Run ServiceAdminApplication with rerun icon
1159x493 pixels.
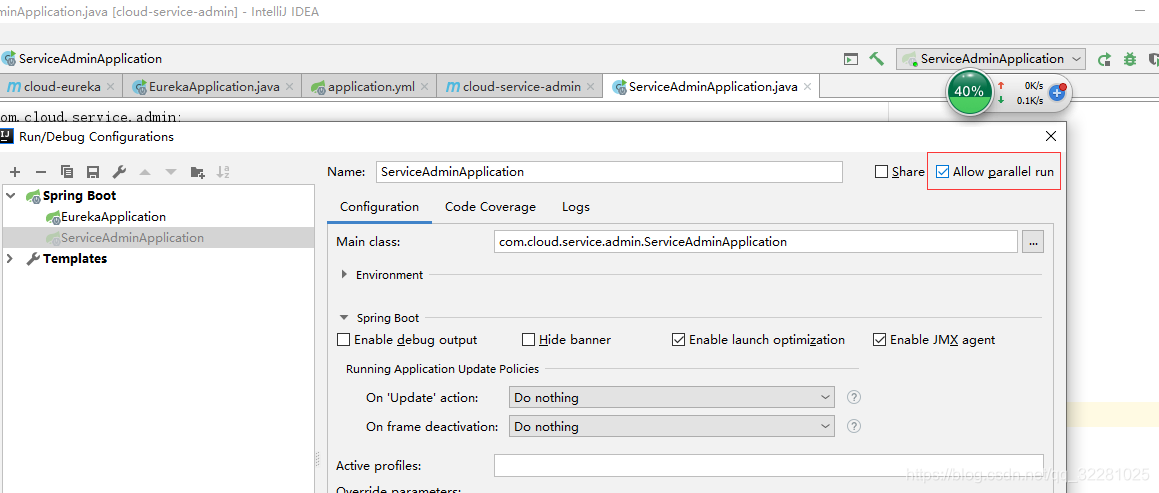(1104, 59)
